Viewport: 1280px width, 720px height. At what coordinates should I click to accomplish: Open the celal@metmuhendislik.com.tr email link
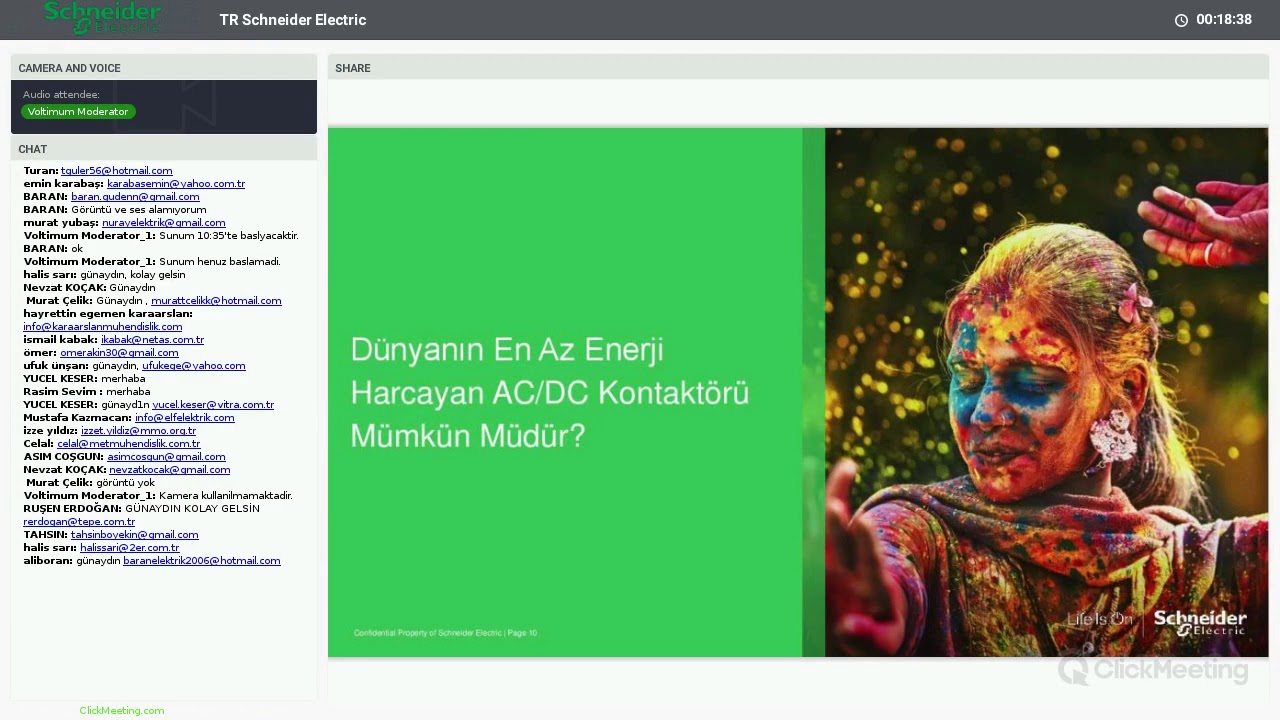(128, 444)
